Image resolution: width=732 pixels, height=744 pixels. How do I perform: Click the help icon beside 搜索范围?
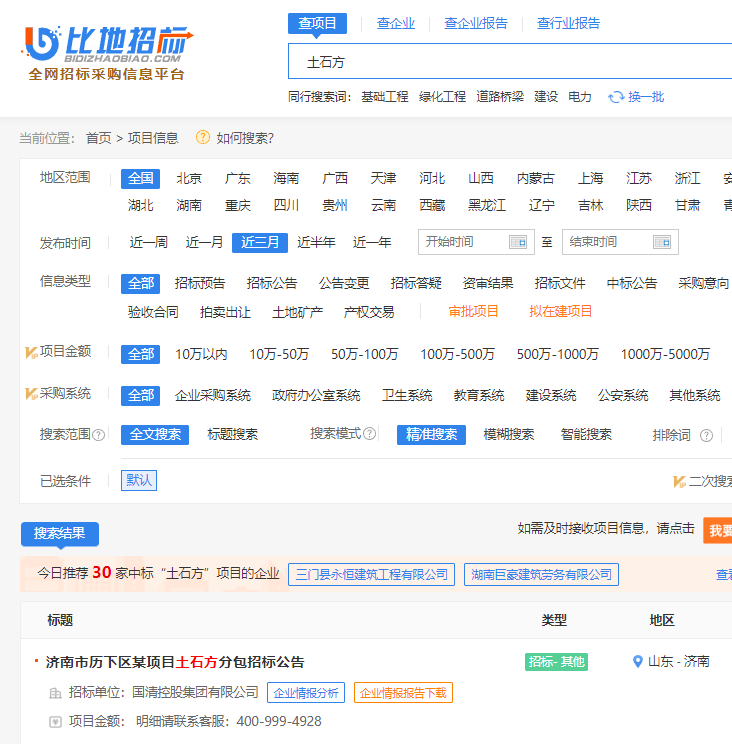(99, 435)
